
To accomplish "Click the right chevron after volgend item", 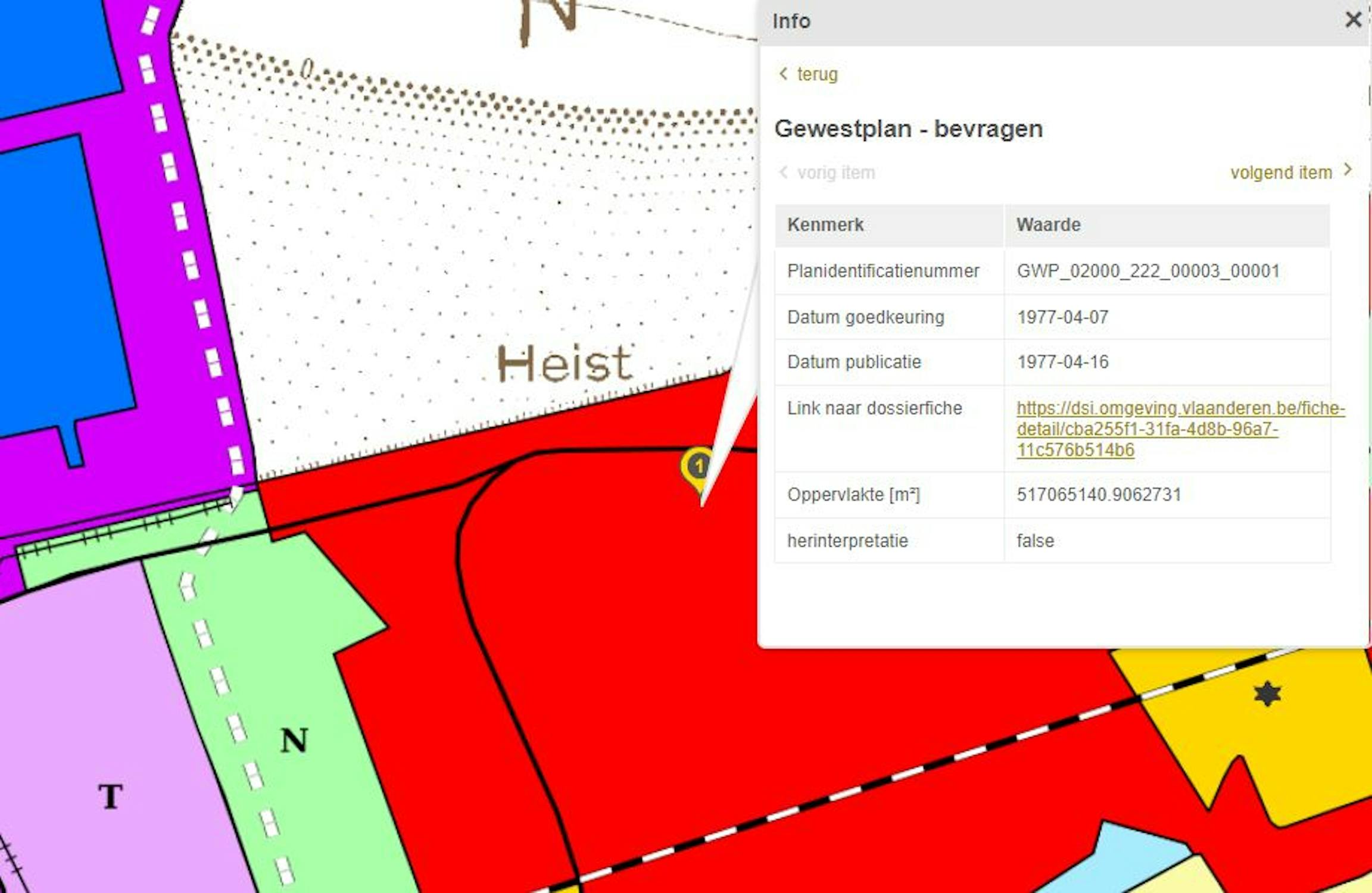I will coord(1348,170).
